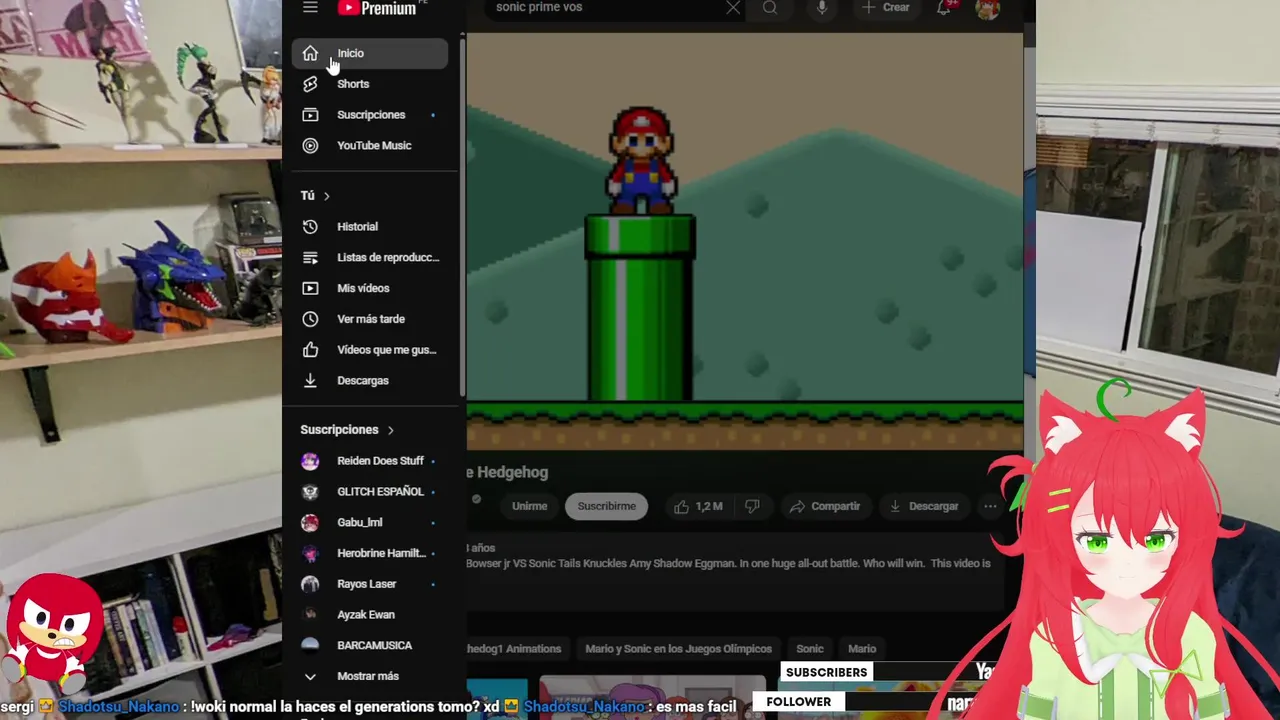The image size is (1280, 720).
Task: Open the account avatar menu
Action: [x=987, y=8]
